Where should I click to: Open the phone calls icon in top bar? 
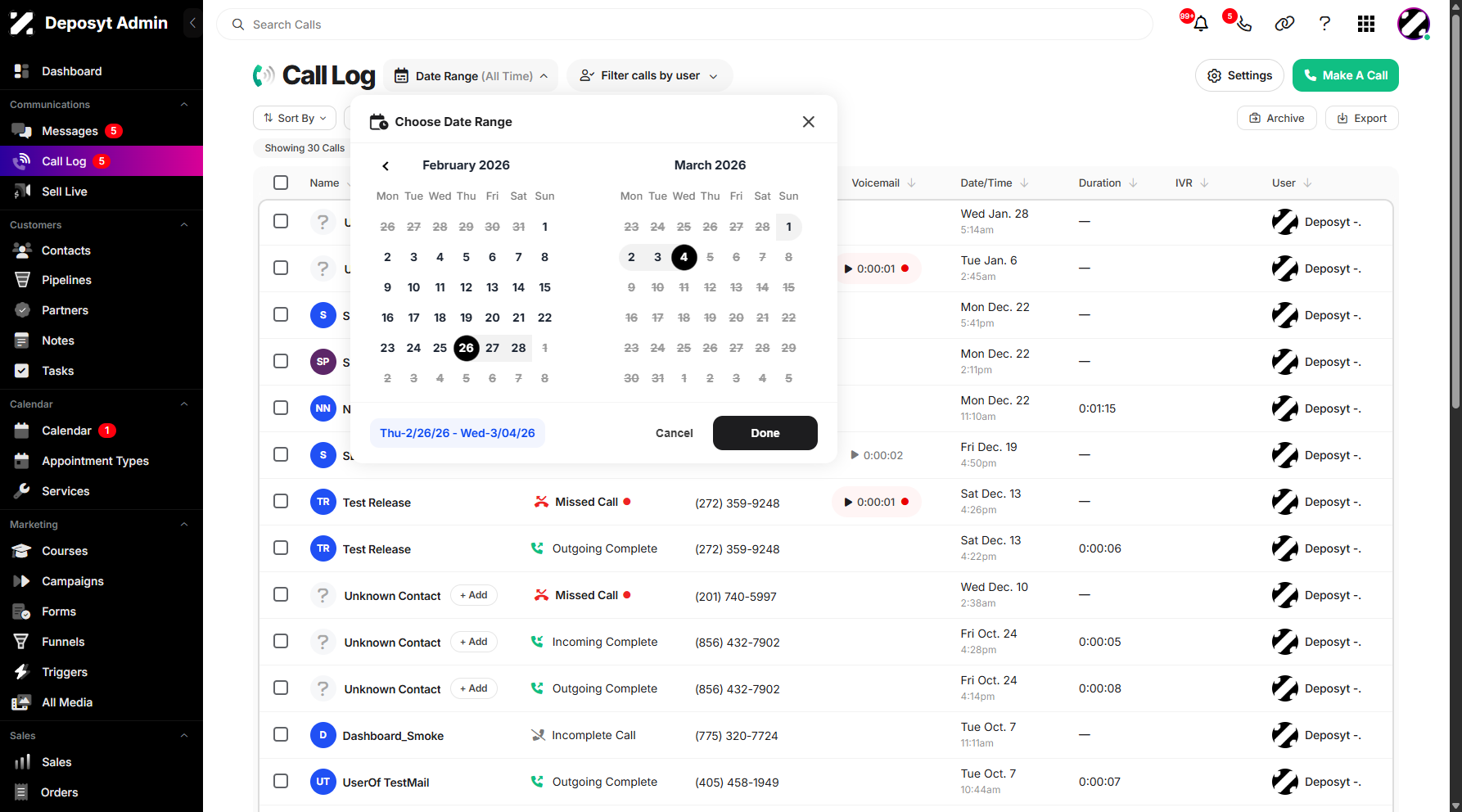[1243, 24]
